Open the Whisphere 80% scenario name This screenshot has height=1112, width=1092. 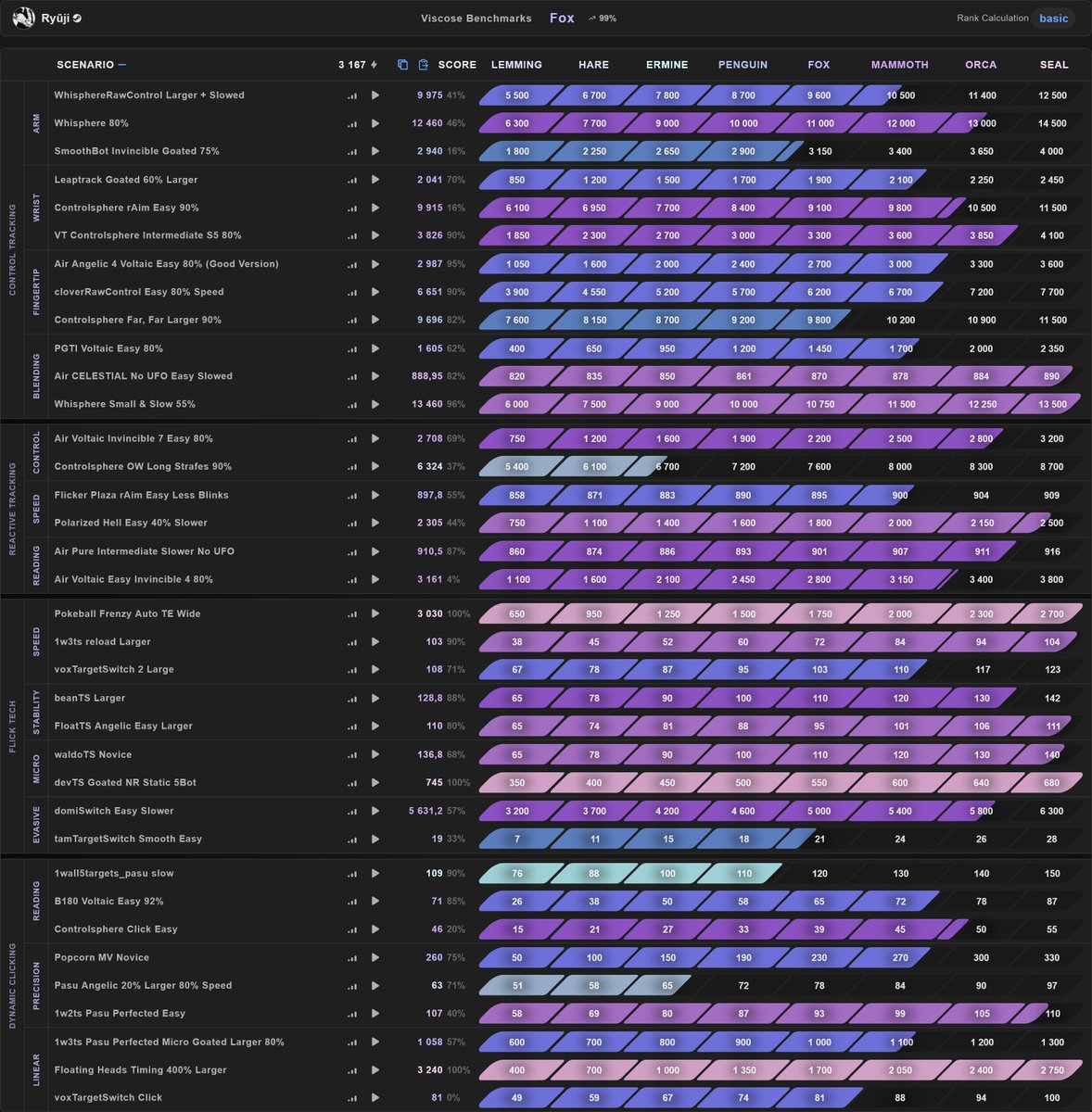(x=92, y=123)
